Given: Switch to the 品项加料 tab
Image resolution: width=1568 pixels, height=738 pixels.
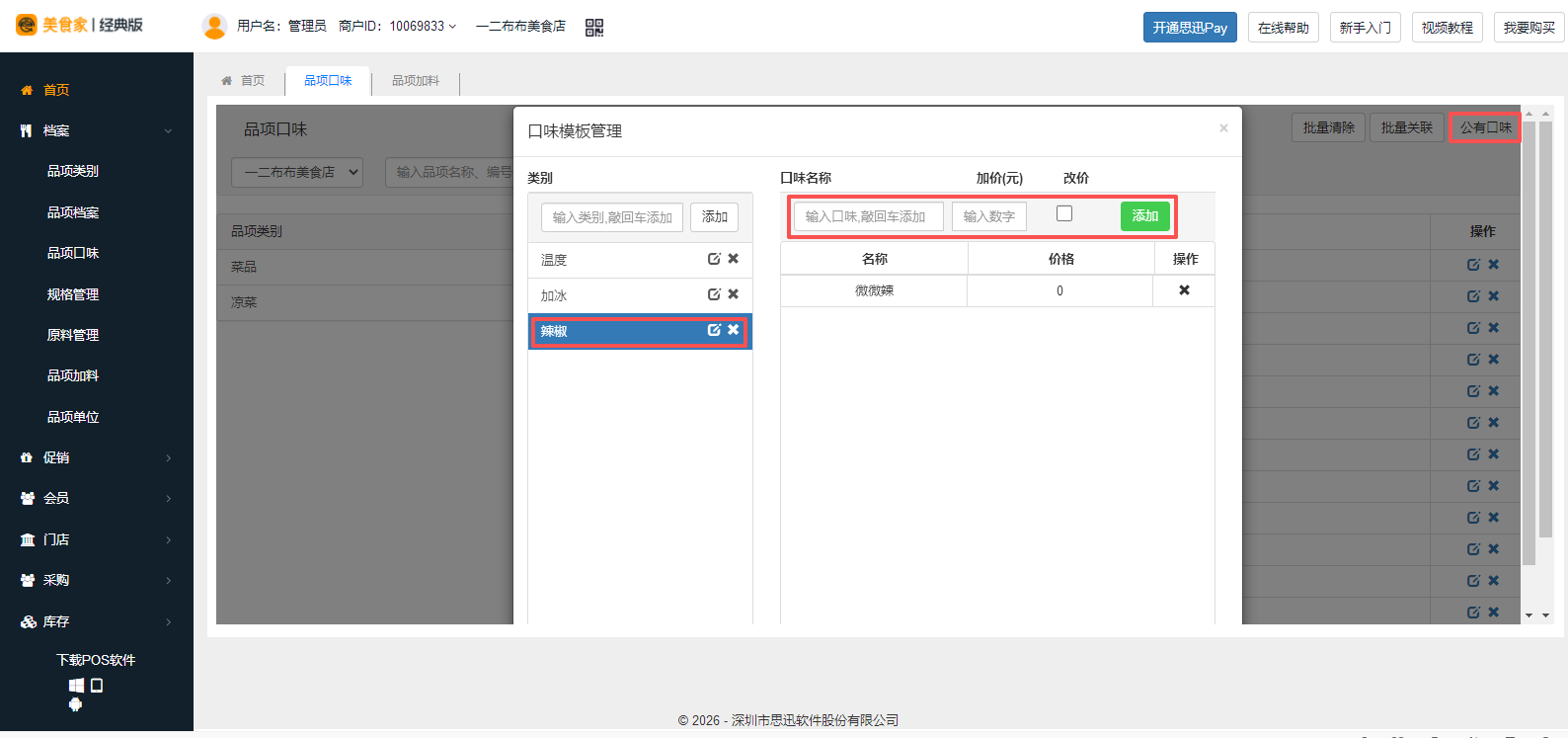Looking at the screenshot, I should (x=416, y=81).
